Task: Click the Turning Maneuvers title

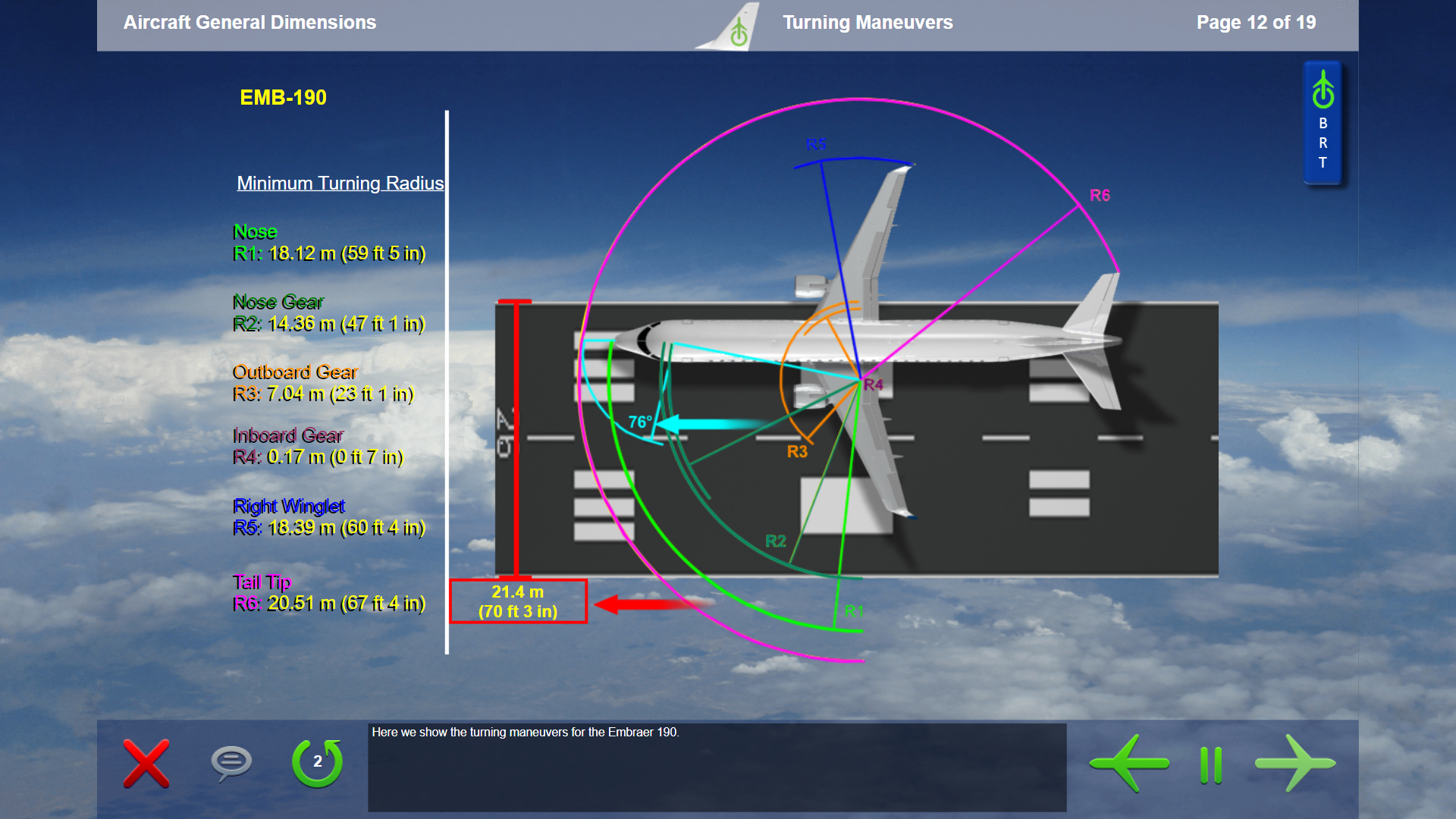Action: click(x=868, y=23)
